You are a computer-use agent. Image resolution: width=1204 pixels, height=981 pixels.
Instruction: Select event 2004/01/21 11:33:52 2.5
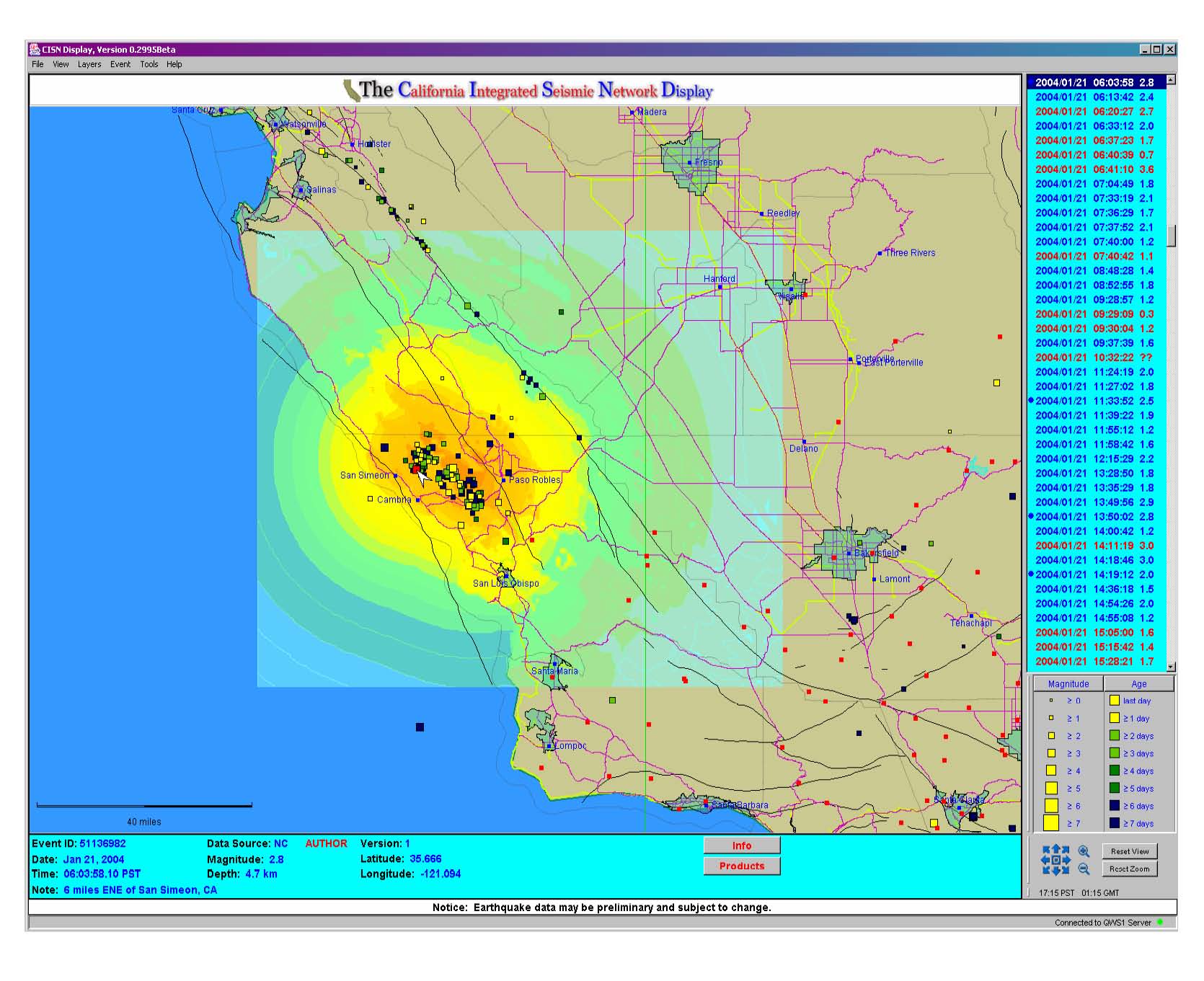[x=1096, y=401]
